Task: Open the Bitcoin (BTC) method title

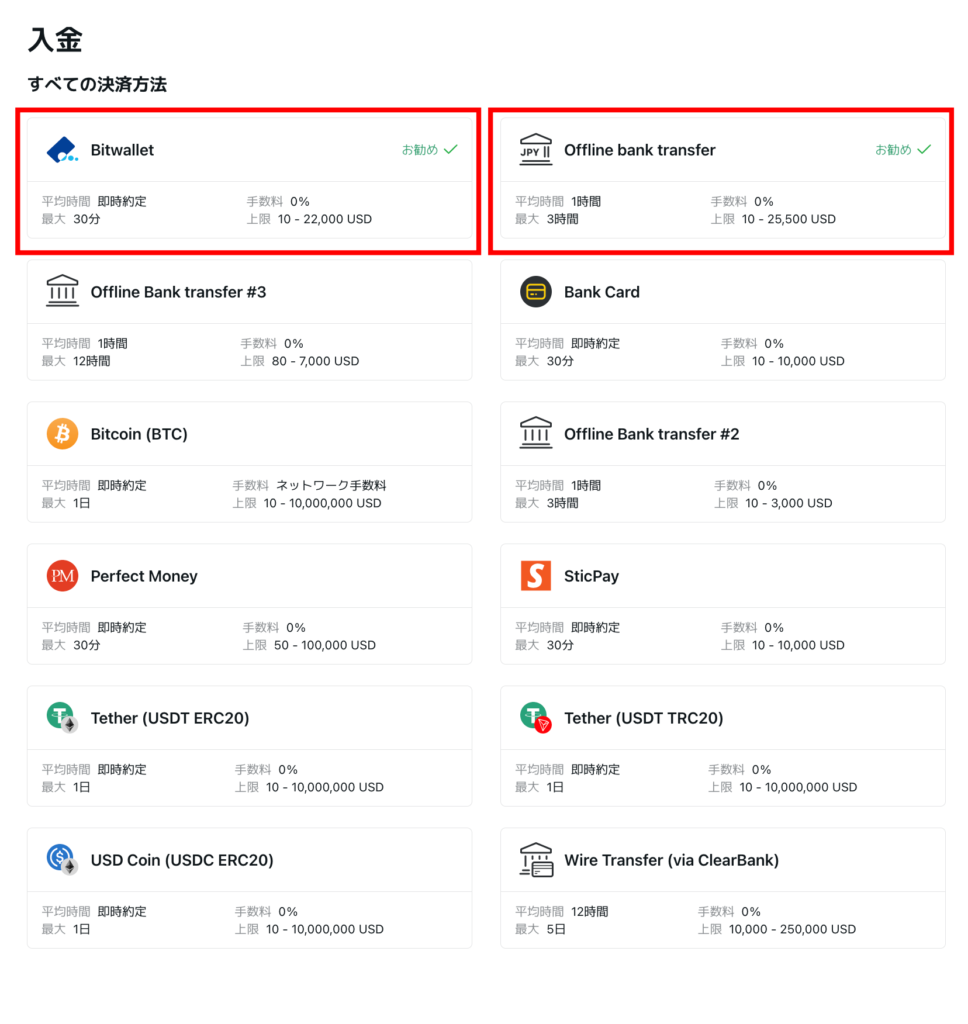Action: pyautogui.click(x=139, y=434)
